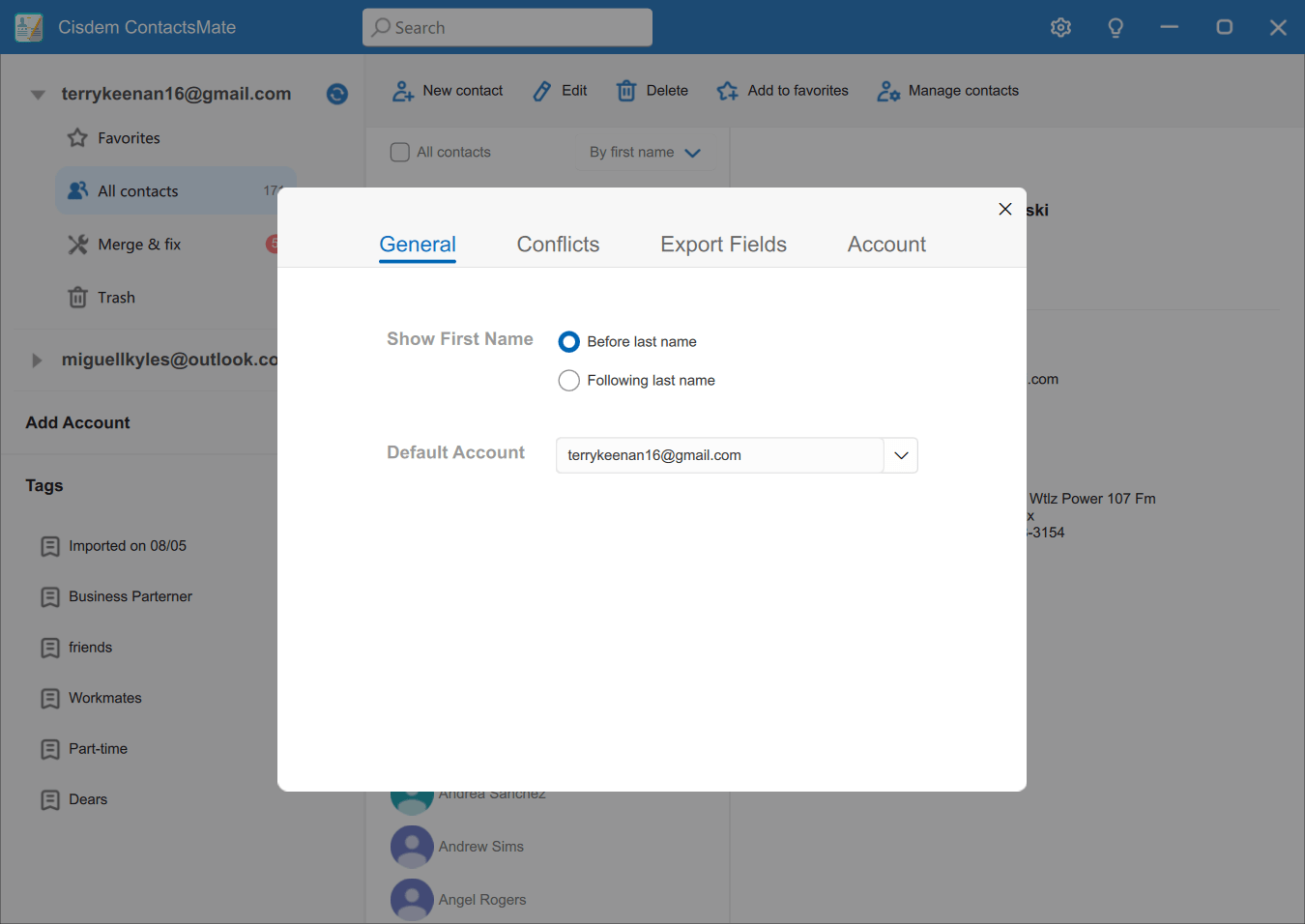This screenshot has height=924, width=1305.
Task: Collapse the terrykeenan16@gmail.com account tree
Action: pyautogui.click(x=38, y=95)
